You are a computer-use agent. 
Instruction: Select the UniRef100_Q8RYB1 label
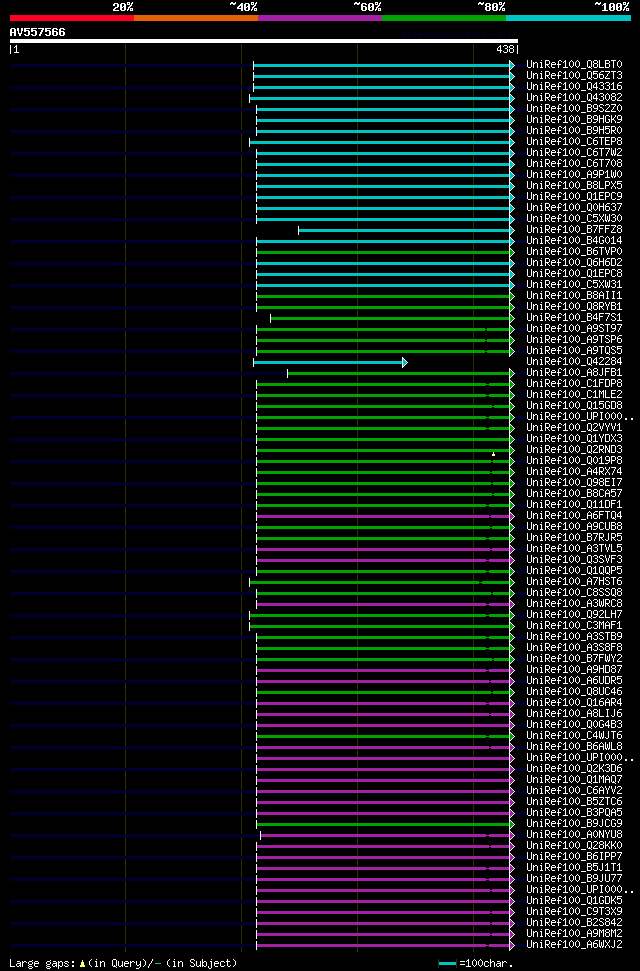574,307
